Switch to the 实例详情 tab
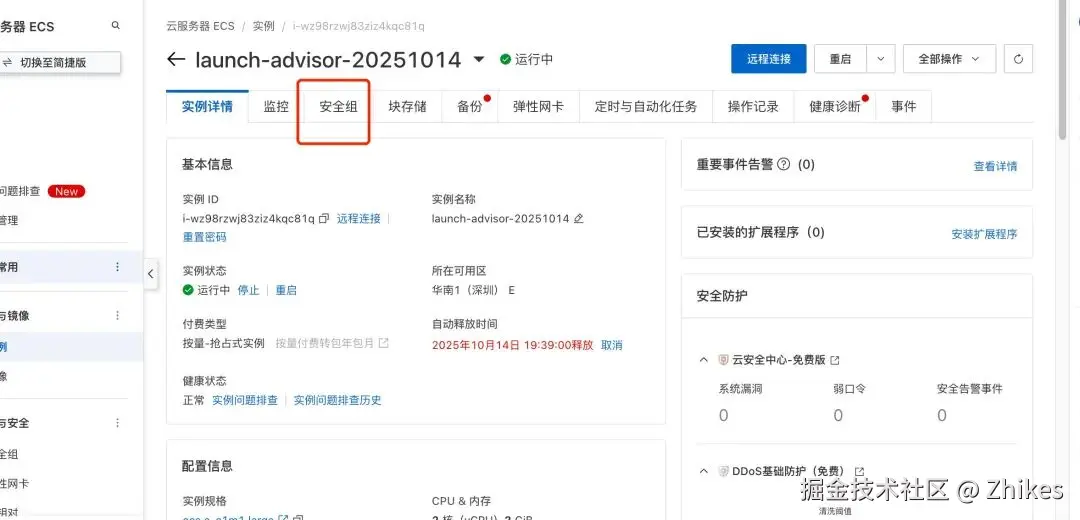This screenshot has height=520, width=1080. click(x=207, y=107)
